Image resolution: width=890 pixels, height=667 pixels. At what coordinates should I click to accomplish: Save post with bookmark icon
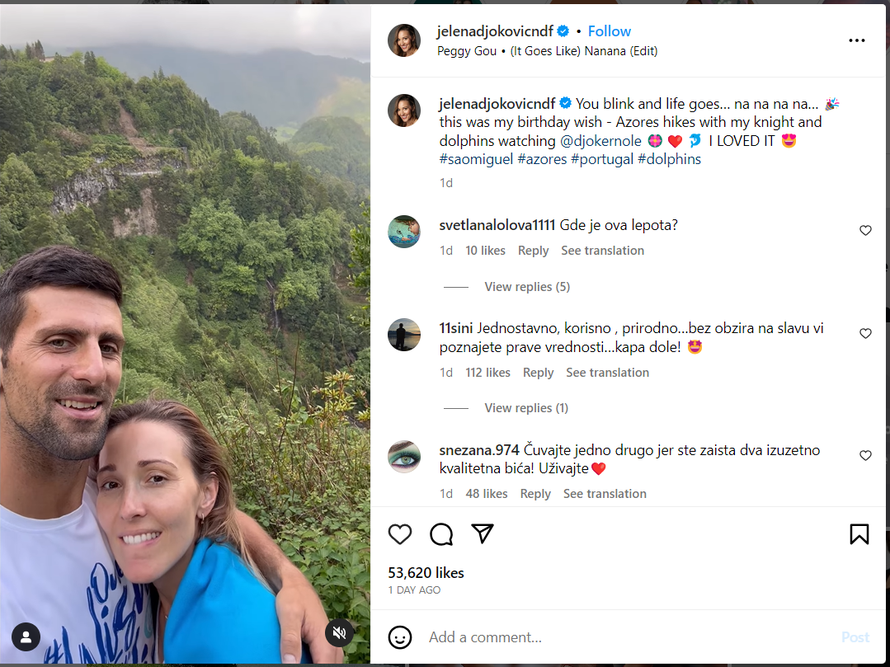point(859,534)
